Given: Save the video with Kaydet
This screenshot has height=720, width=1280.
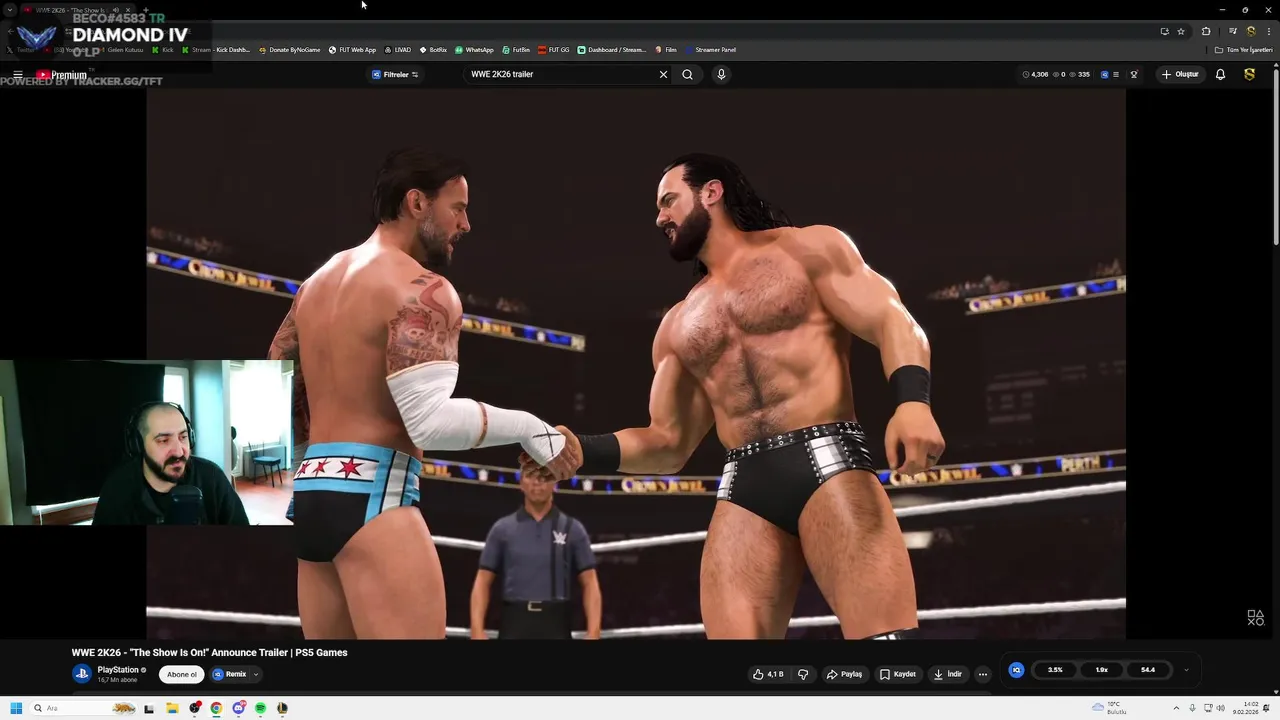Looking at the screenshot, I should coord(898,674).
